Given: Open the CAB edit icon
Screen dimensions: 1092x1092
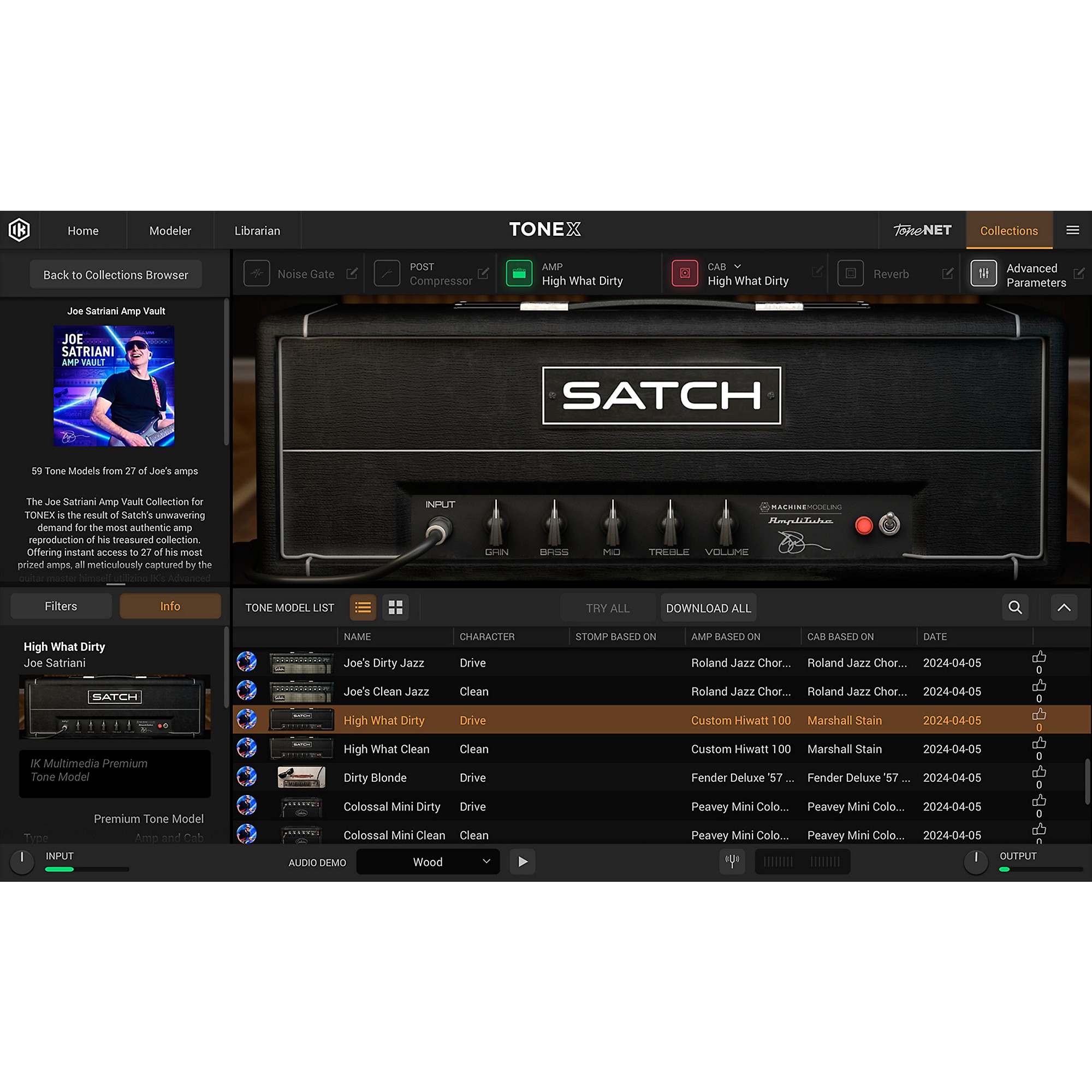Looking at the screenshot, I should point(817,272).
